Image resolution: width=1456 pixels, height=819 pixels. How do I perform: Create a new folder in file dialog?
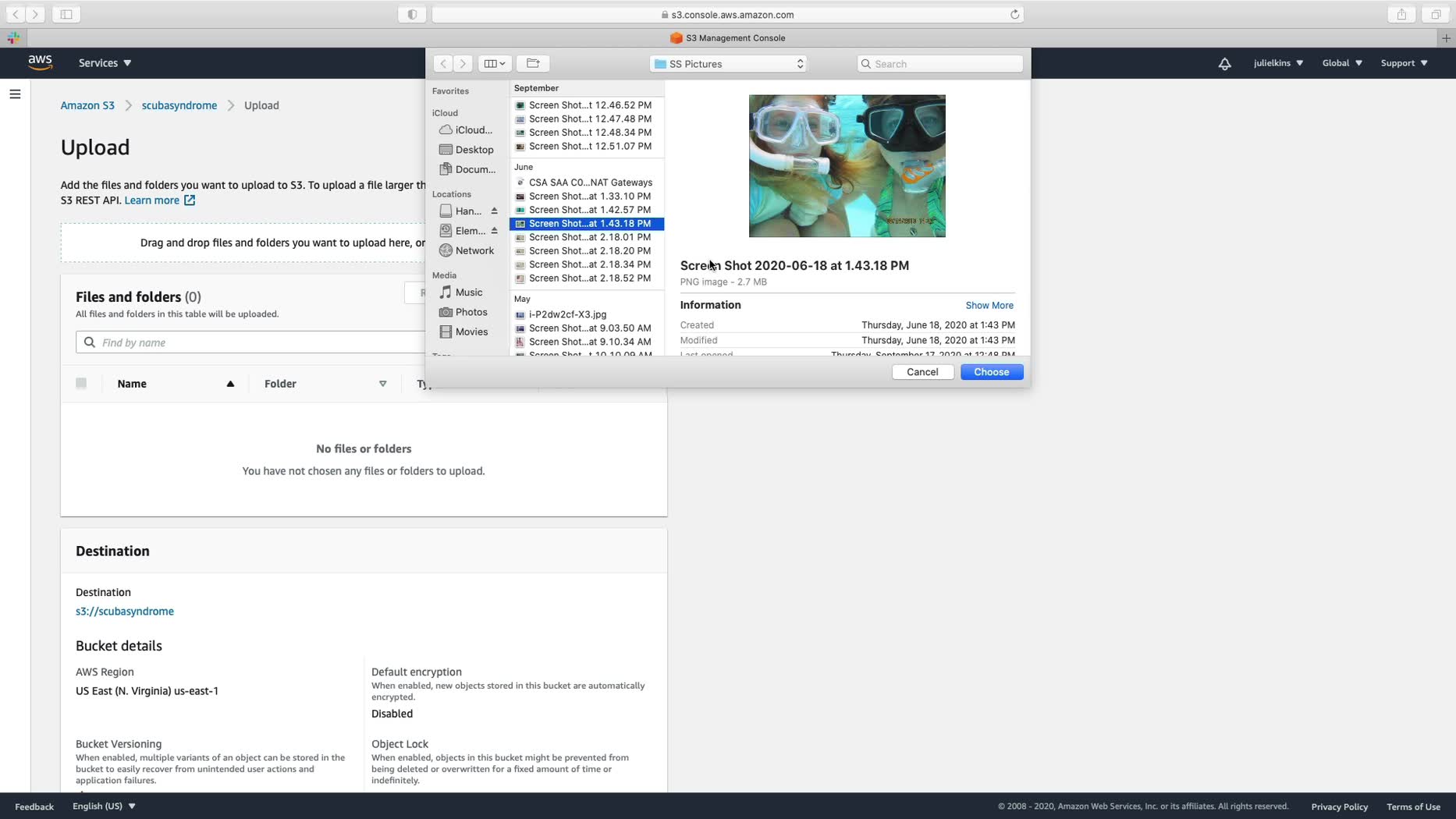point(533,64)
